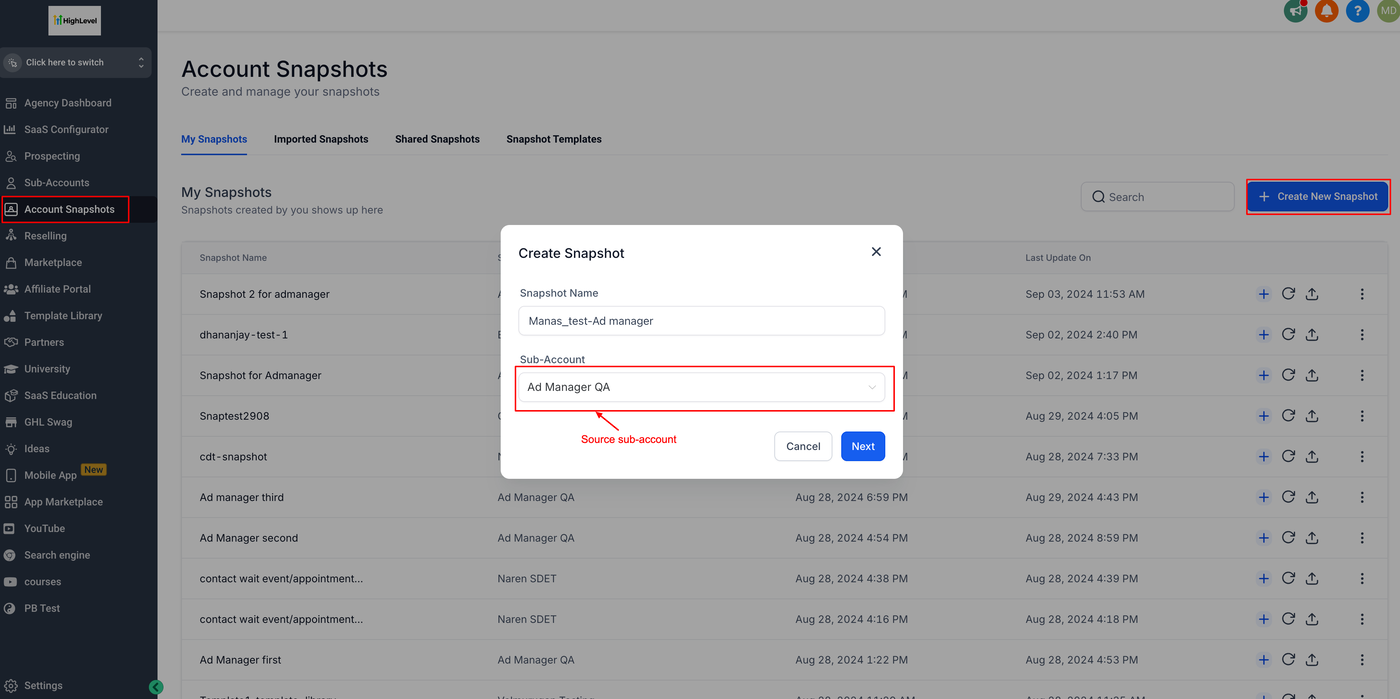The width and height of the screenshot is (1400, 699).
Task: Click the snapshots Search box
Action: (1158, 197)
